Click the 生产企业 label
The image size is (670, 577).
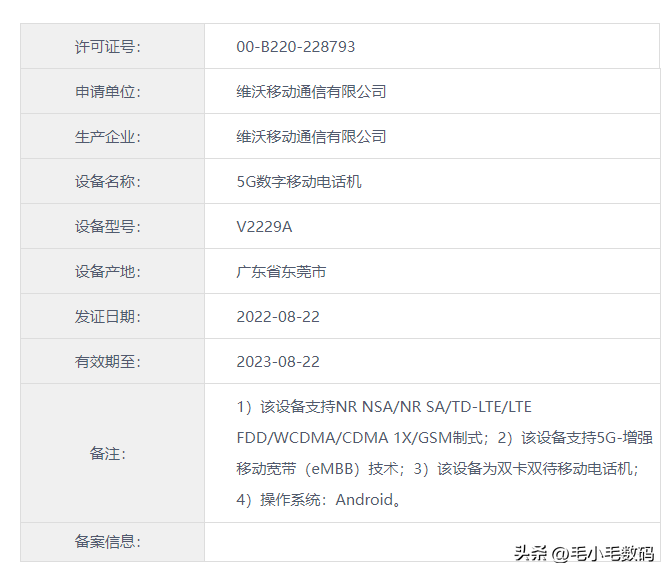108,137
